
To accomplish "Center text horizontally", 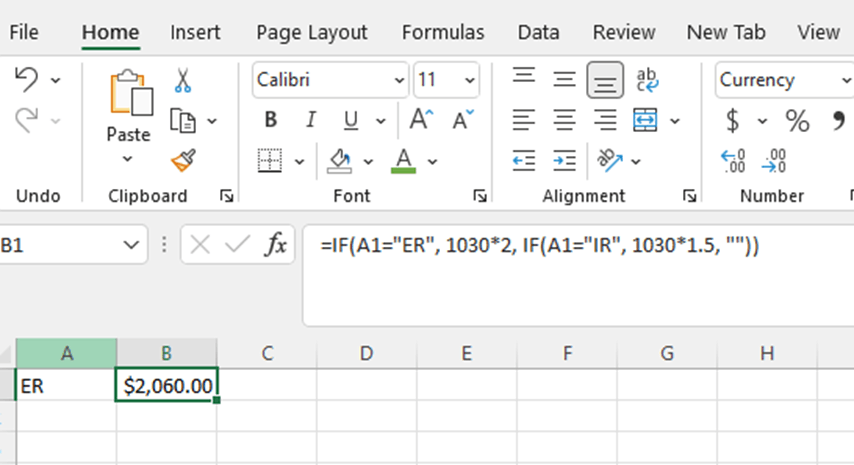I will point(565,120).
